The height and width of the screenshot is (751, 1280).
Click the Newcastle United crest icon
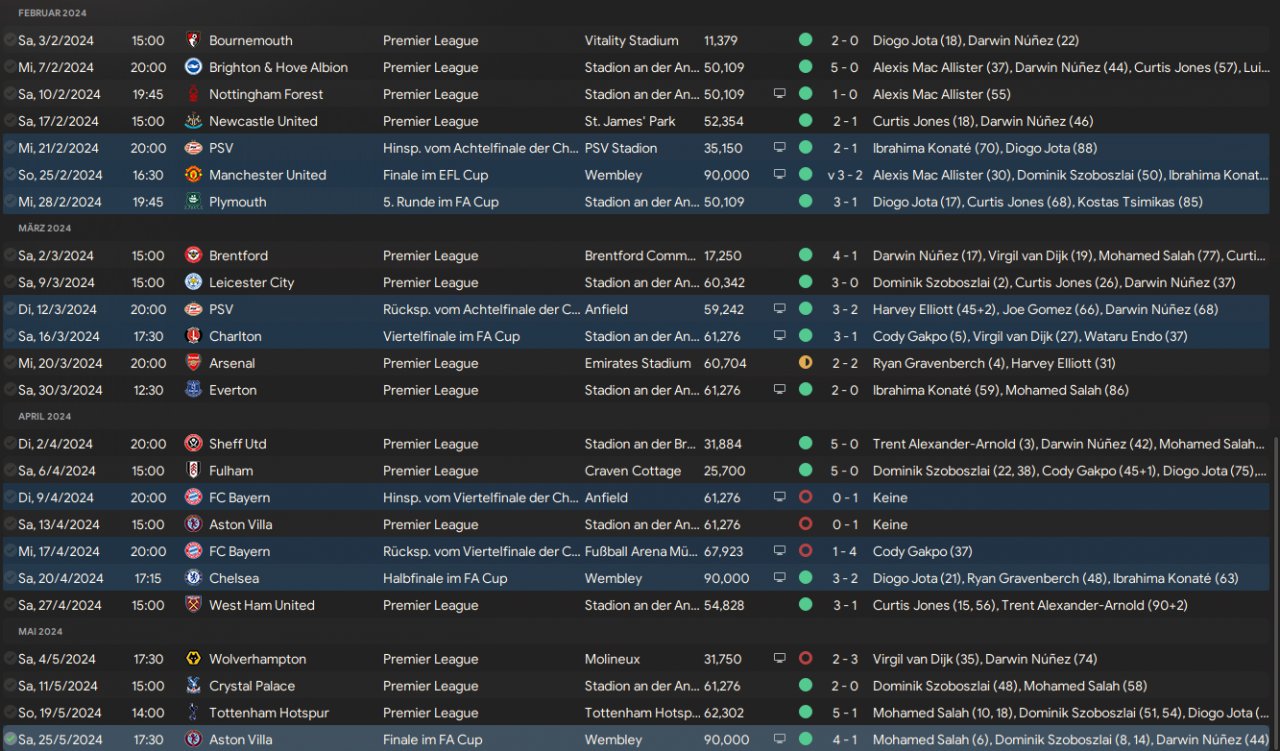(x=194, y=122)
